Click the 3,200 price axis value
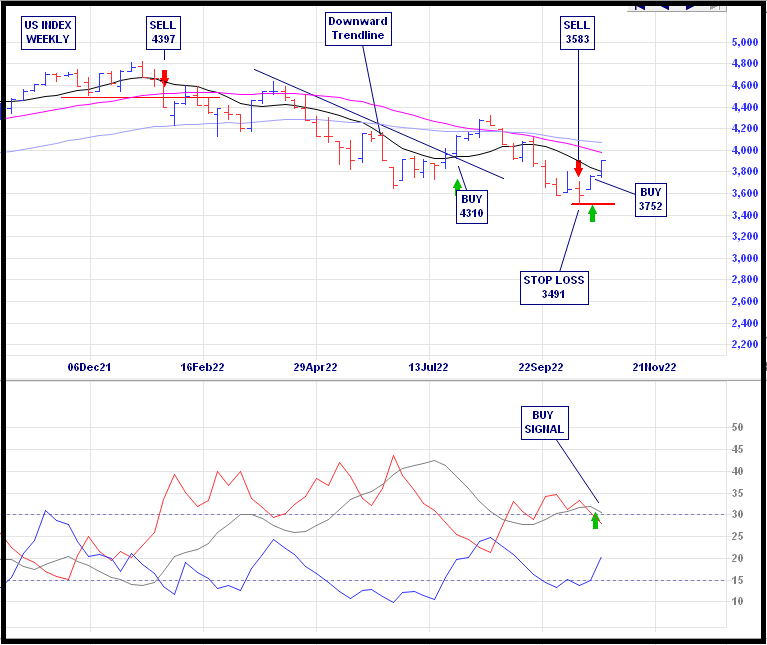The image size is (767, 645). coord(745,236)
